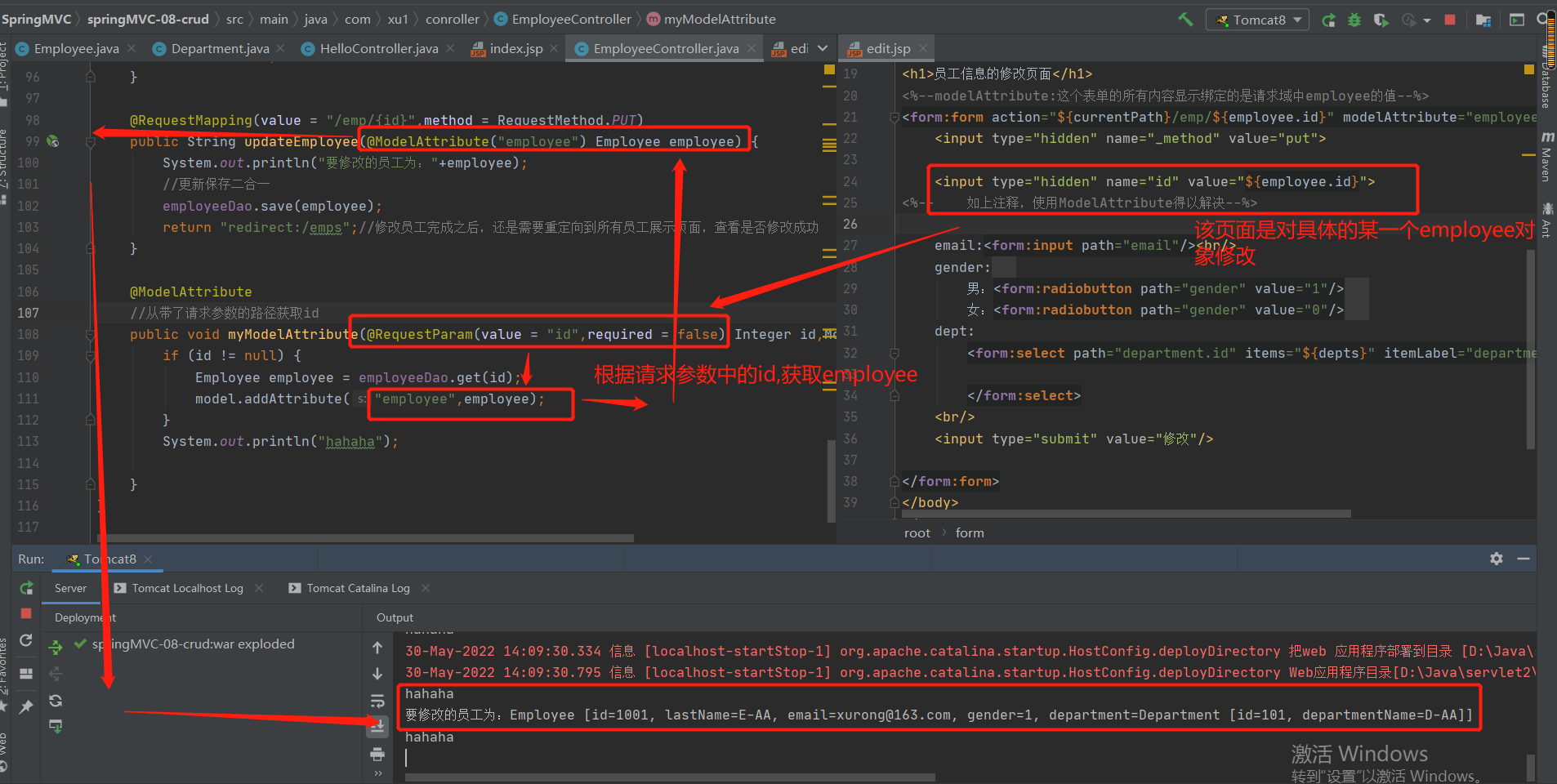Switch to the Department.java tab

point(220,49)
